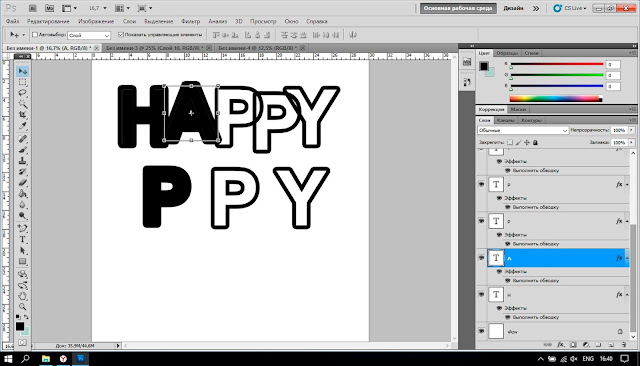Screen dimensions: 640x366
Task: Select the Healing Brush tool
Action: [x=22, y=139]
